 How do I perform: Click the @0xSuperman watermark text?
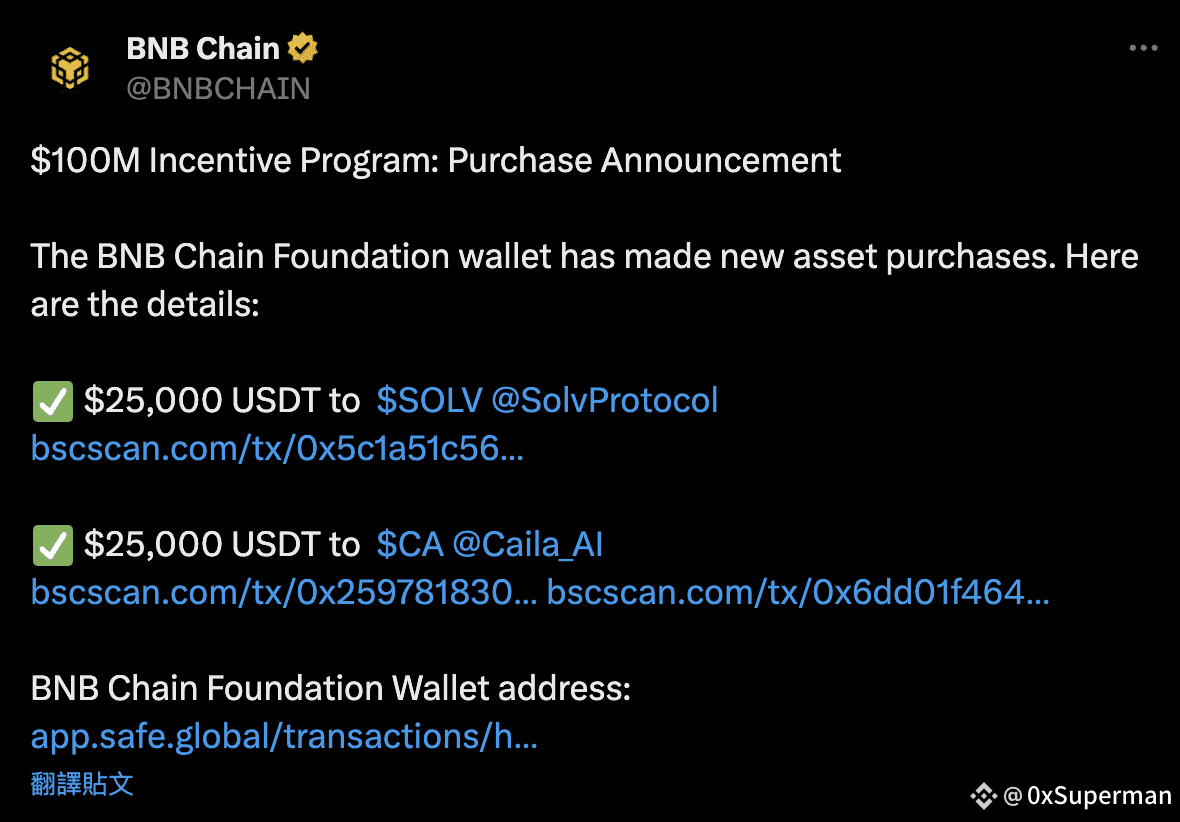coord(1088,796)
